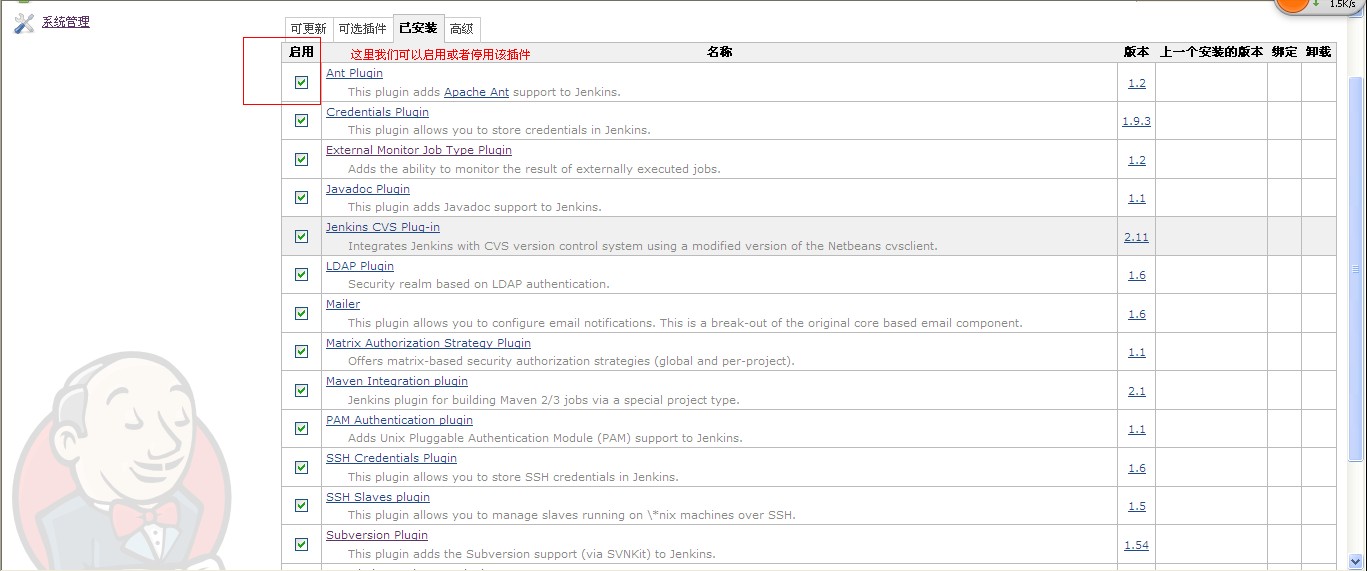The image size is (1367, 571).
Task: Open the PAM Authentication plugin link
Action: click(399, 420)
